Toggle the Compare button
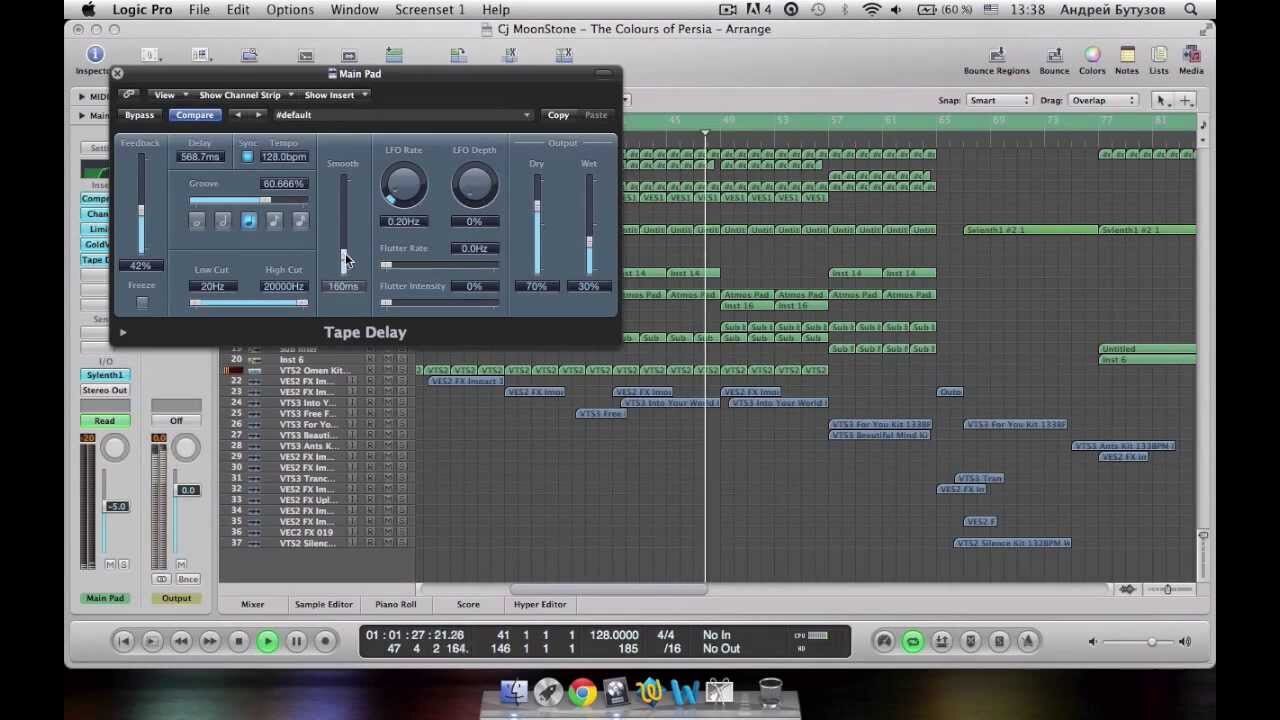This screenshot has width=1280, height=720. [195, 115]
